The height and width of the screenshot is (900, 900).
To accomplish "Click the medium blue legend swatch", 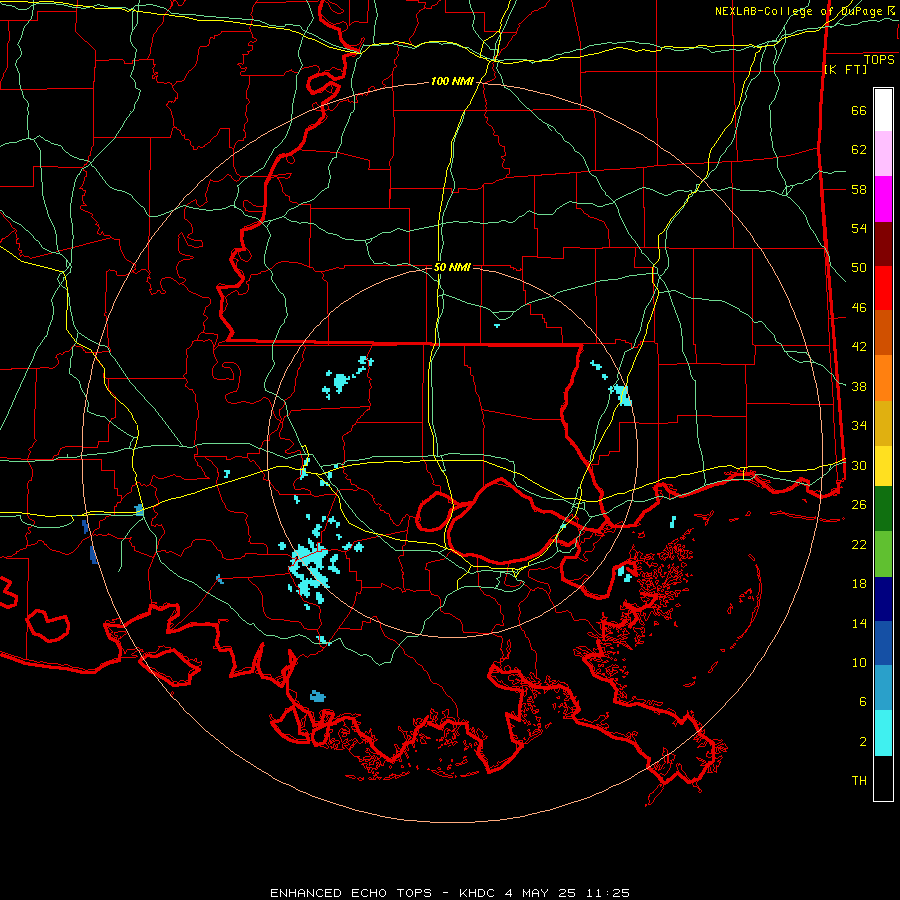I will [x=883, y=643].
